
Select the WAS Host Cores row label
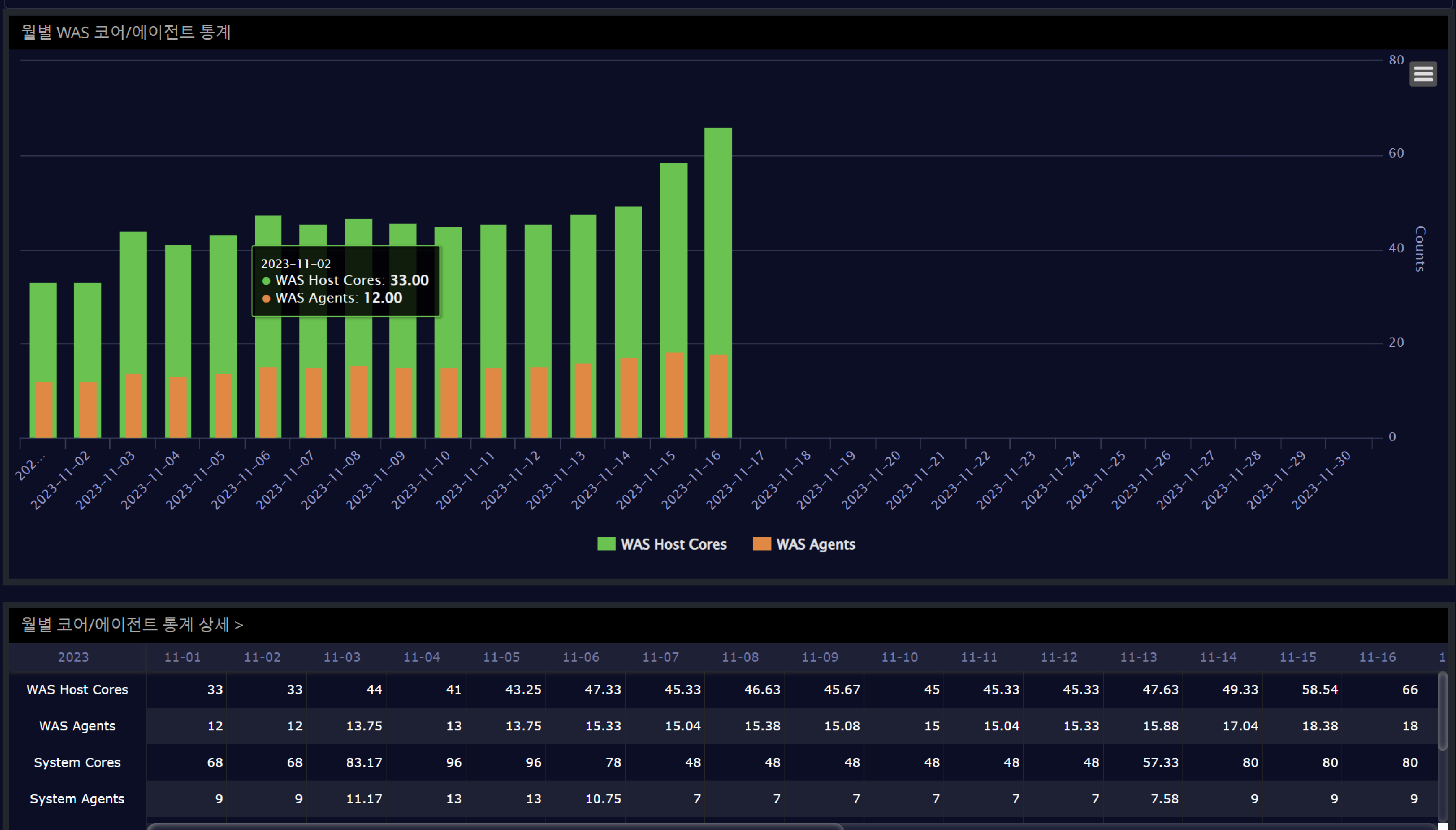(x=77, y=690)
